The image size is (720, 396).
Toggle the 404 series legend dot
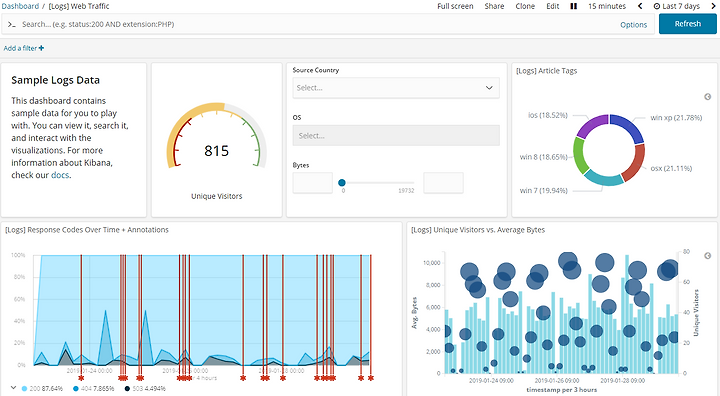(76, 389)
